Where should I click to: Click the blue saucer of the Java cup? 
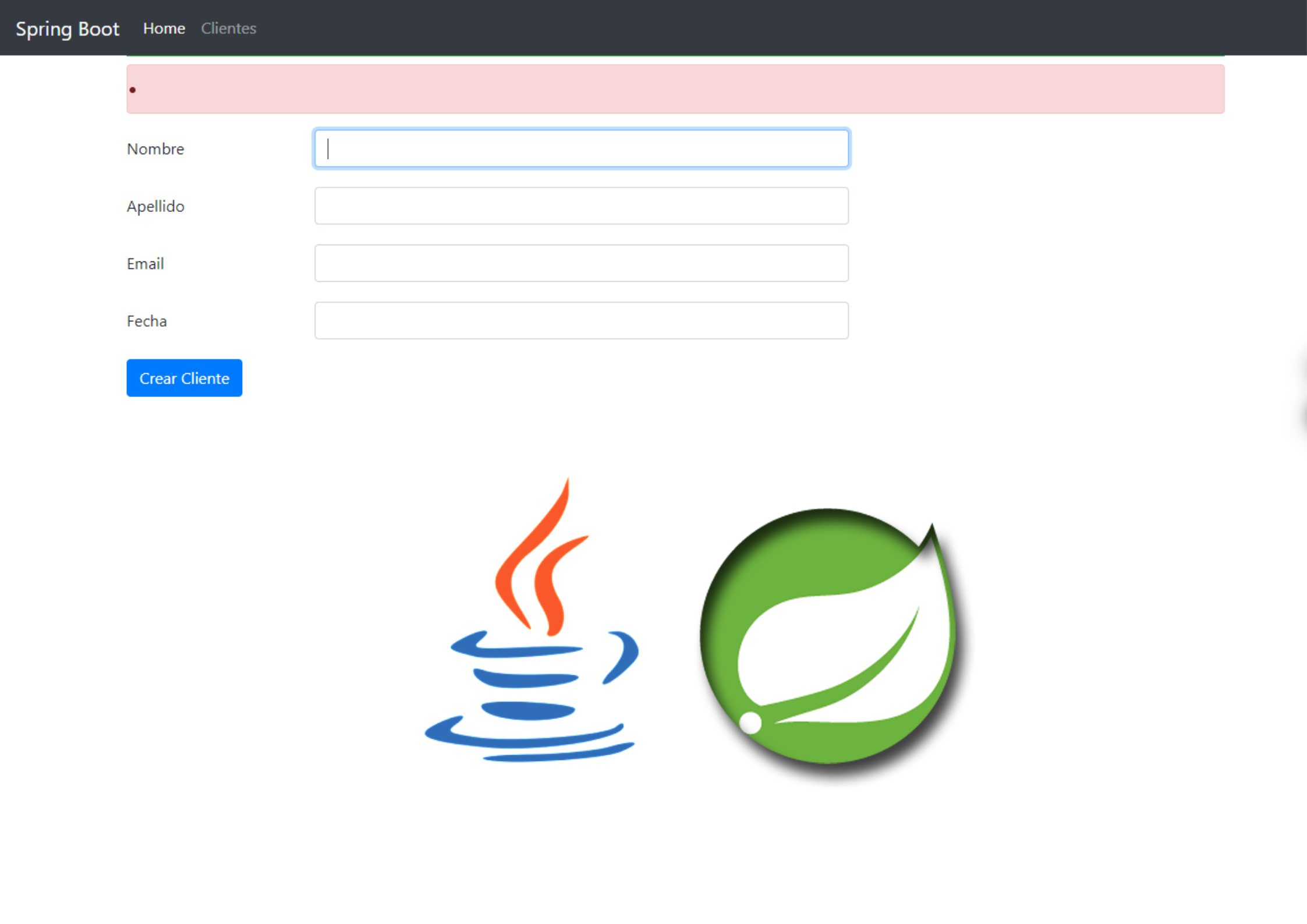[x=530, y=739]
